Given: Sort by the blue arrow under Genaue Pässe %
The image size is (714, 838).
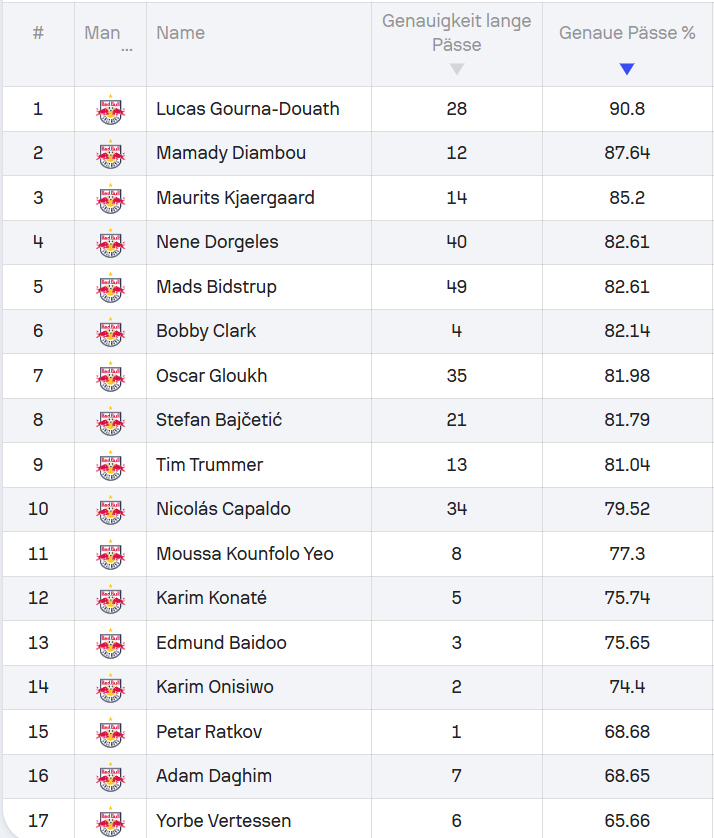Looking at the screenshot, I should tap(627, 69).
